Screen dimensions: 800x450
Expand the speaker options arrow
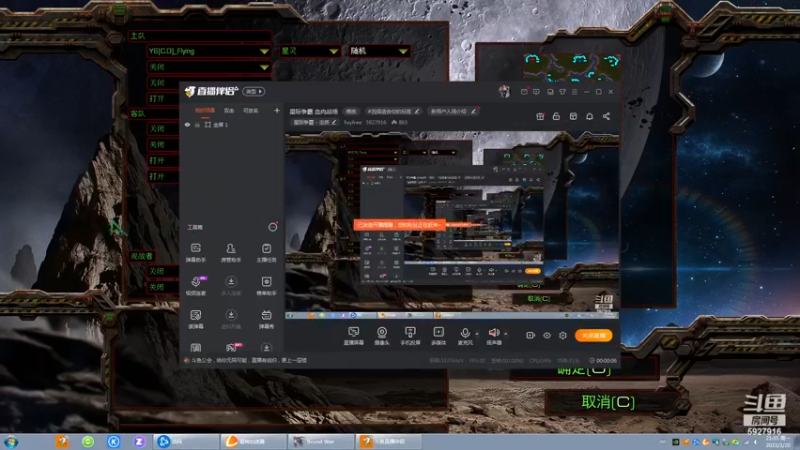[506, 334]
